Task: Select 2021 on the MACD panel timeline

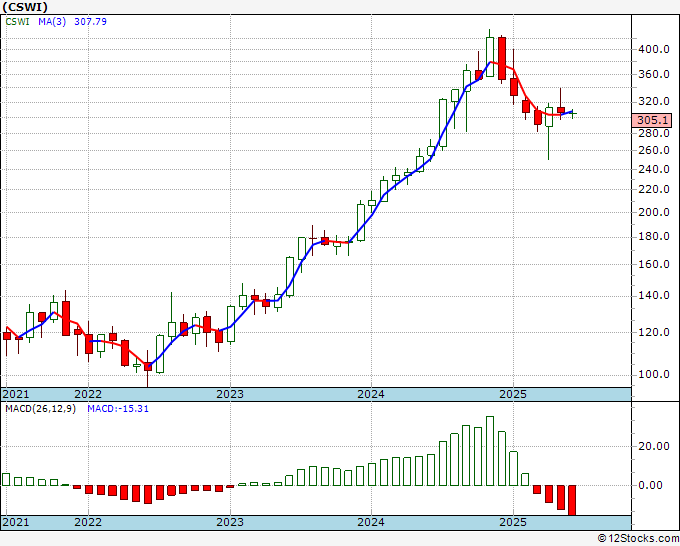Action: [16, 522]
